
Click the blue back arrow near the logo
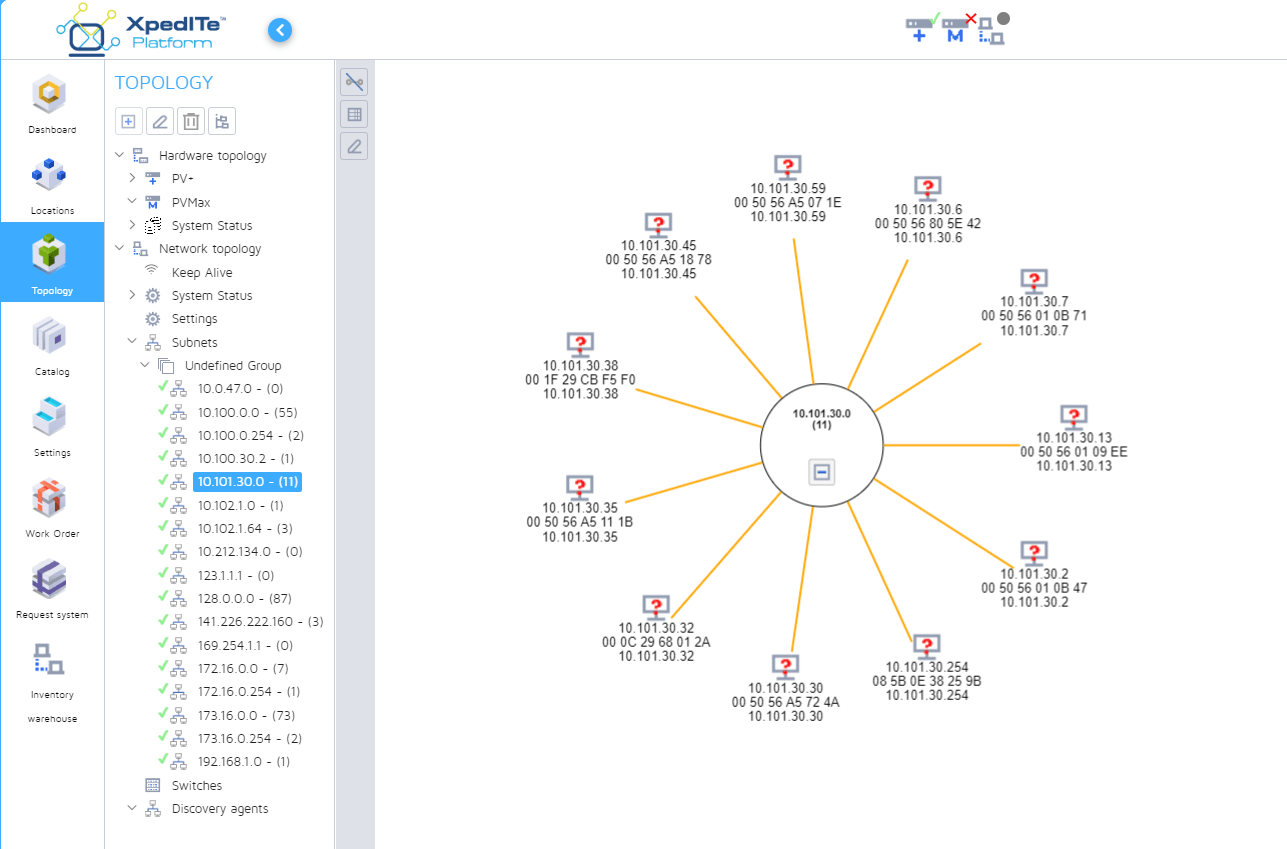pos(280,30)
